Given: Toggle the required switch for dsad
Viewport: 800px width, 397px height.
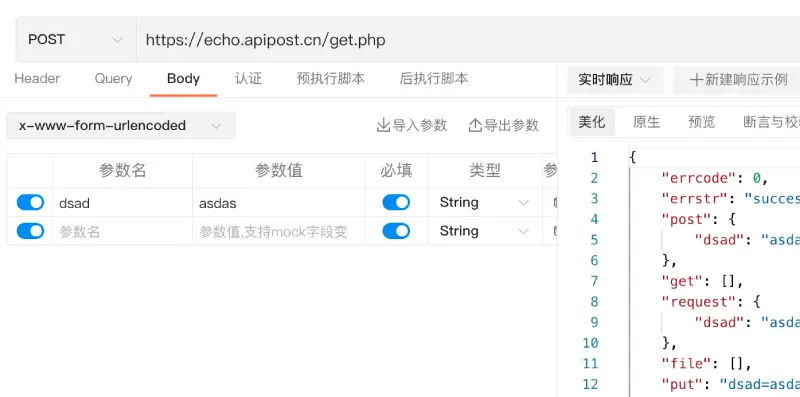Looking at the screenshot, I should click(396, 203).
